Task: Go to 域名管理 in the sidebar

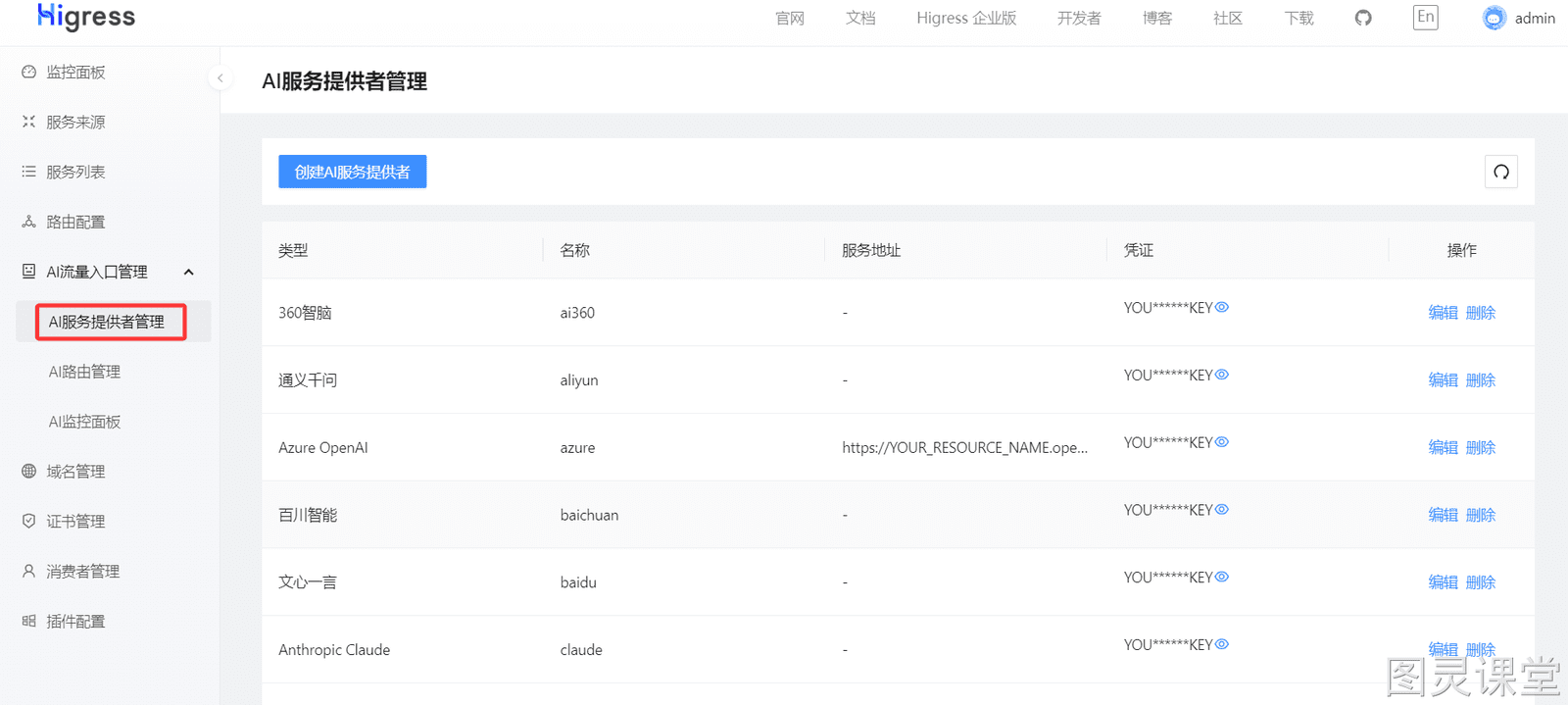Action: (x=75, y=472)
